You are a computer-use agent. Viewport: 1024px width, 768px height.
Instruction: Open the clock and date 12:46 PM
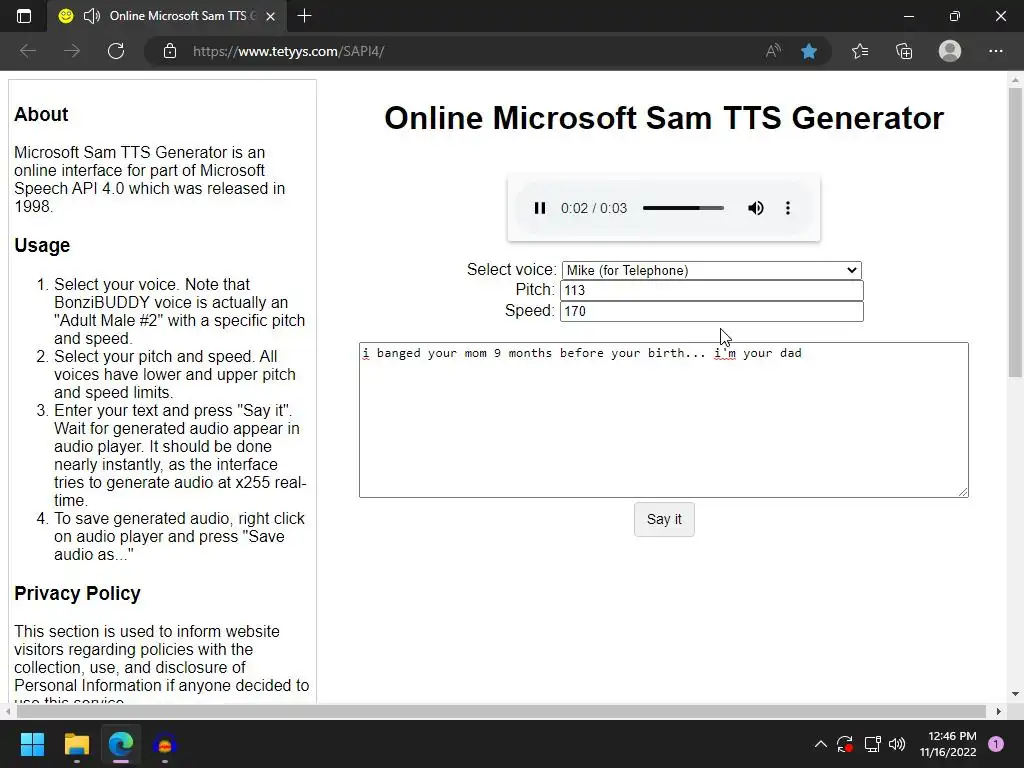(948, 744)
